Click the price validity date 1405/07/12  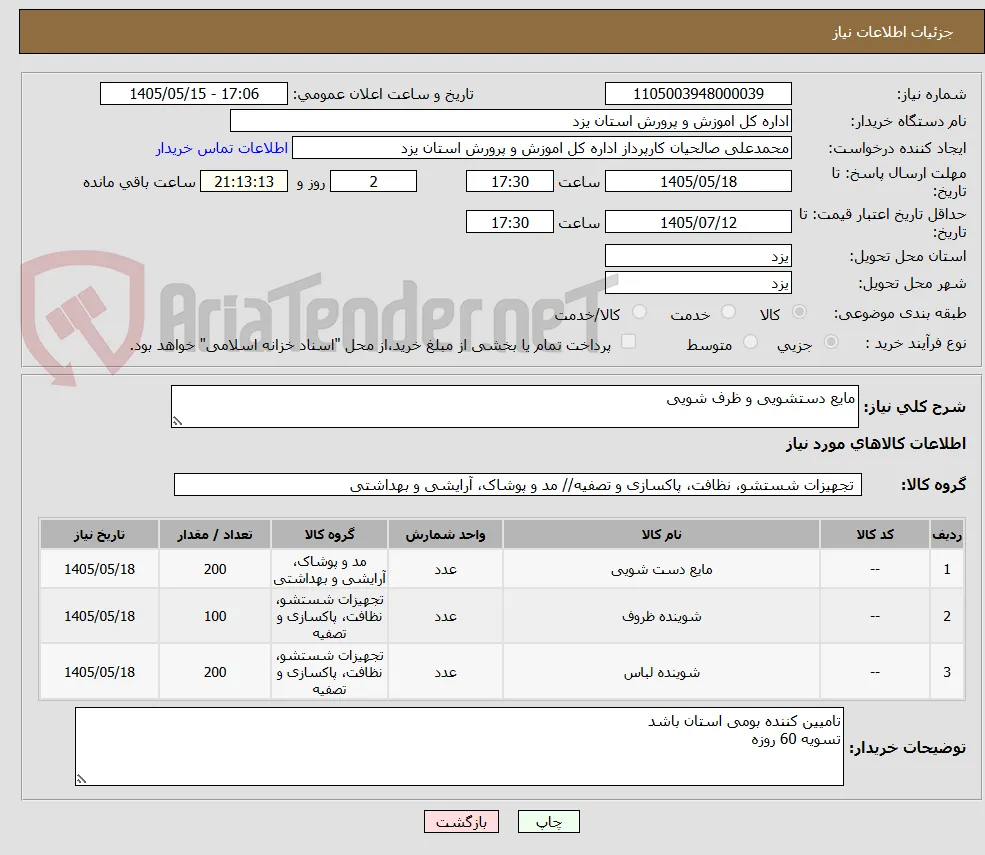[698, 222]
